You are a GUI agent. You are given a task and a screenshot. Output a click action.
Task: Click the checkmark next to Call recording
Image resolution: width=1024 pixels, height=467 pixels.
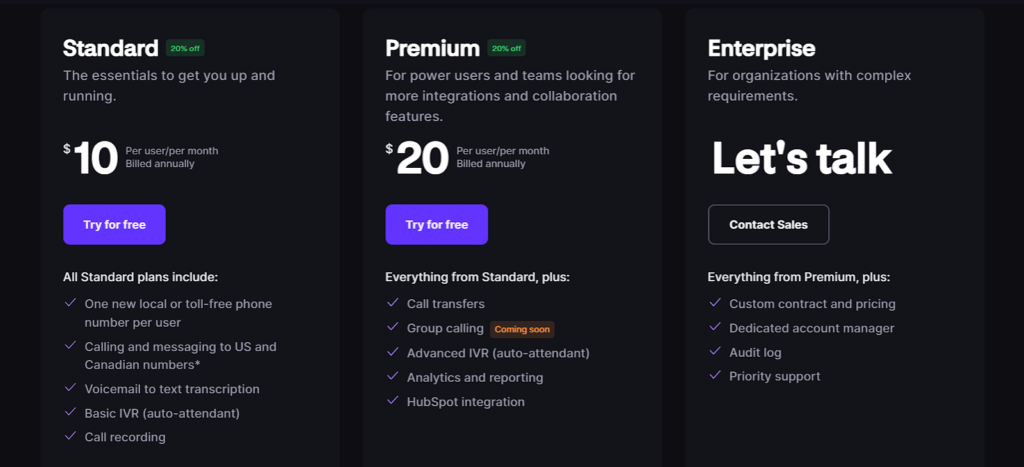(71, 436)
